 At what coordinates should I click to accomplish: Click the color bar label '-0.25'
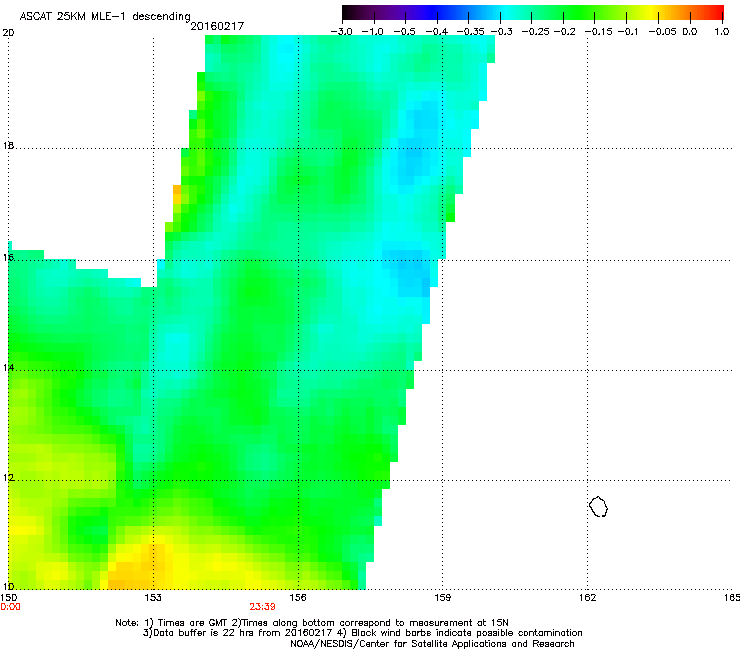[536, 32]
